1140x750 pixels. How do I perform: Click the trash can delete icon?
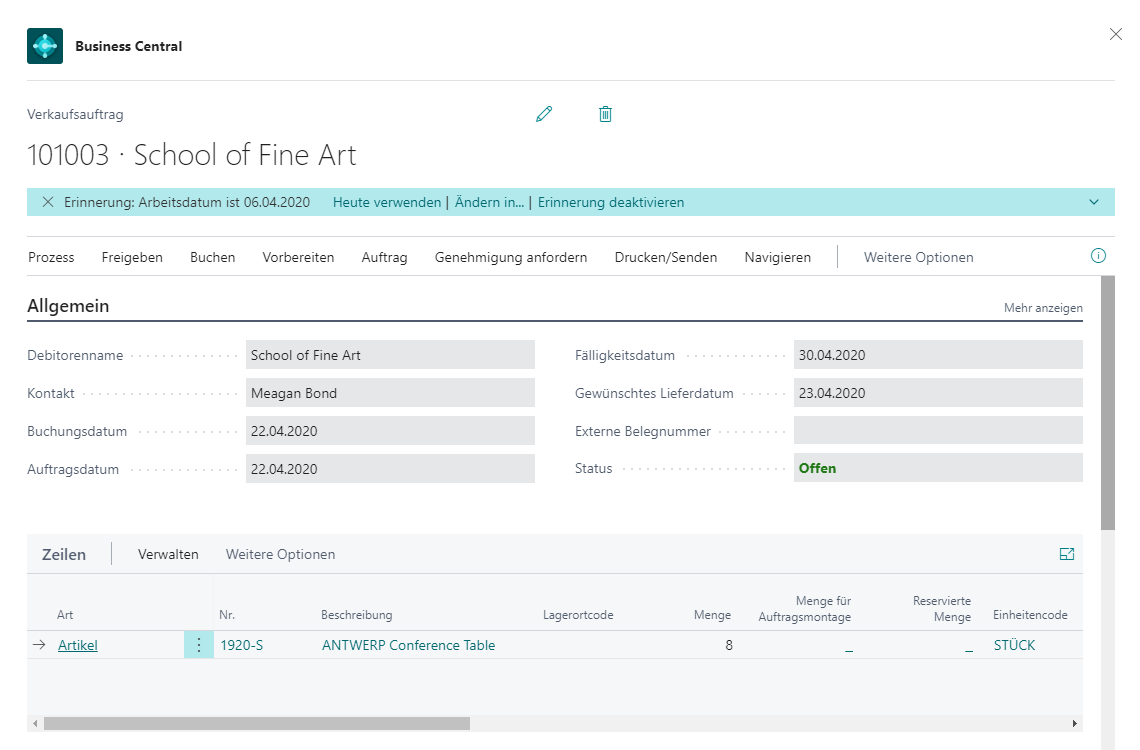pos(605,114)
